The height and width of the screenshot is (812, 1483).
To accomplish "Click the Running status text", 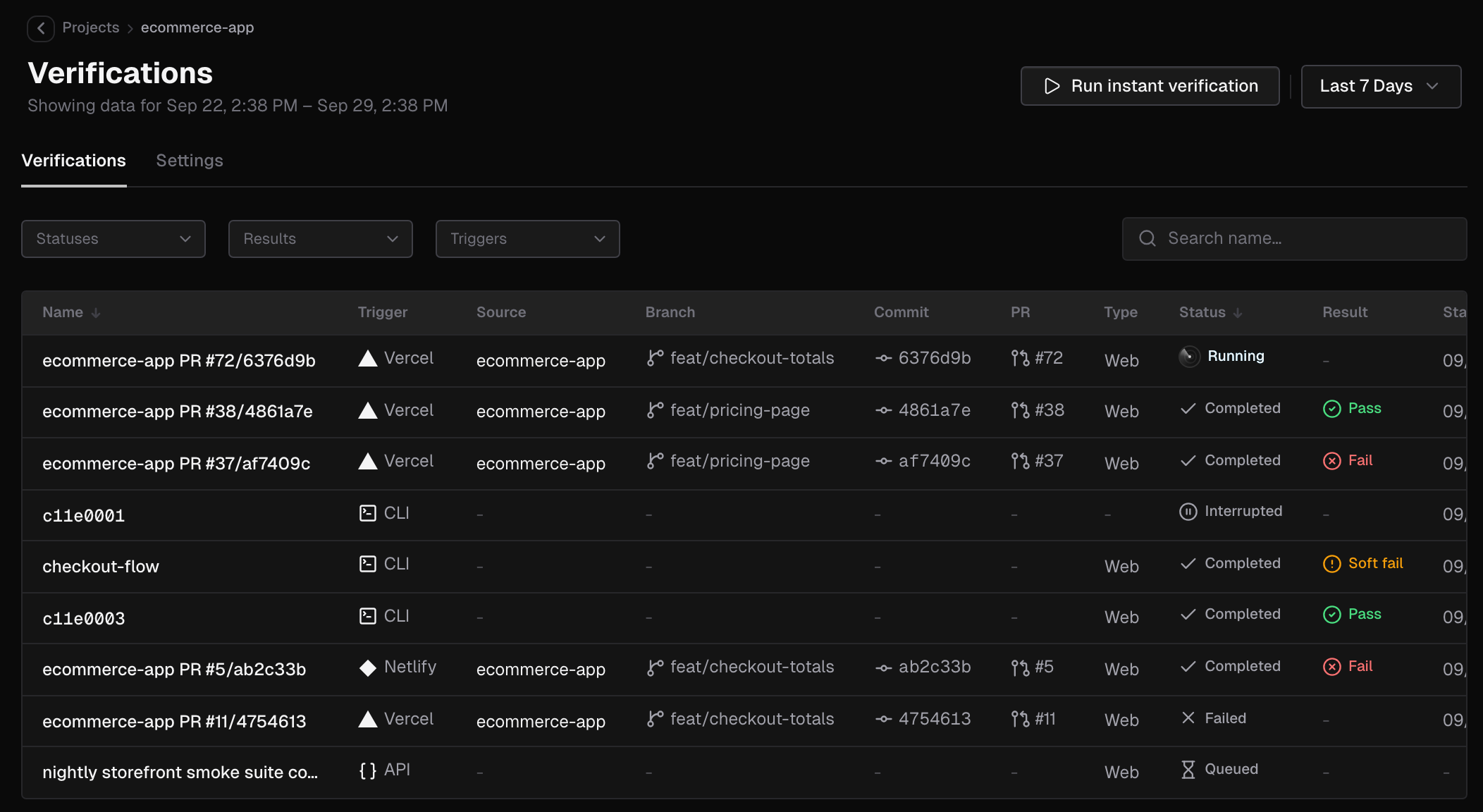I will tap(1236, 356).
